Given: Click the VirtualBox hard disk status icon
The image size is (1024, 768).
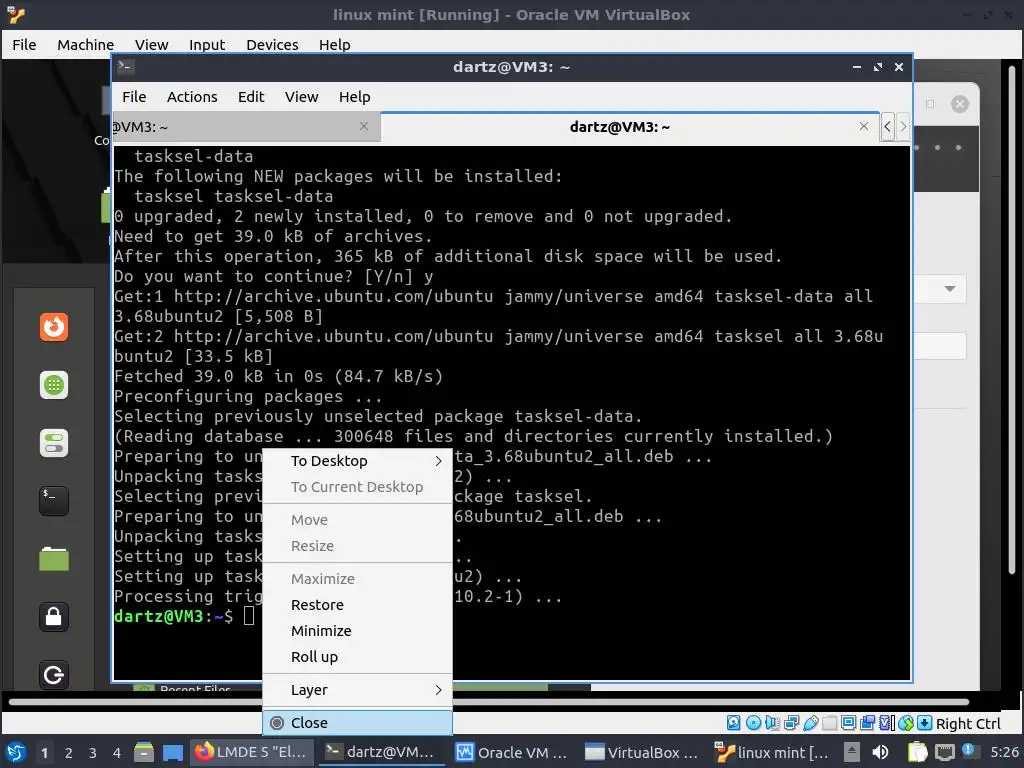Looking at the screenshot, I should (733, 723).
